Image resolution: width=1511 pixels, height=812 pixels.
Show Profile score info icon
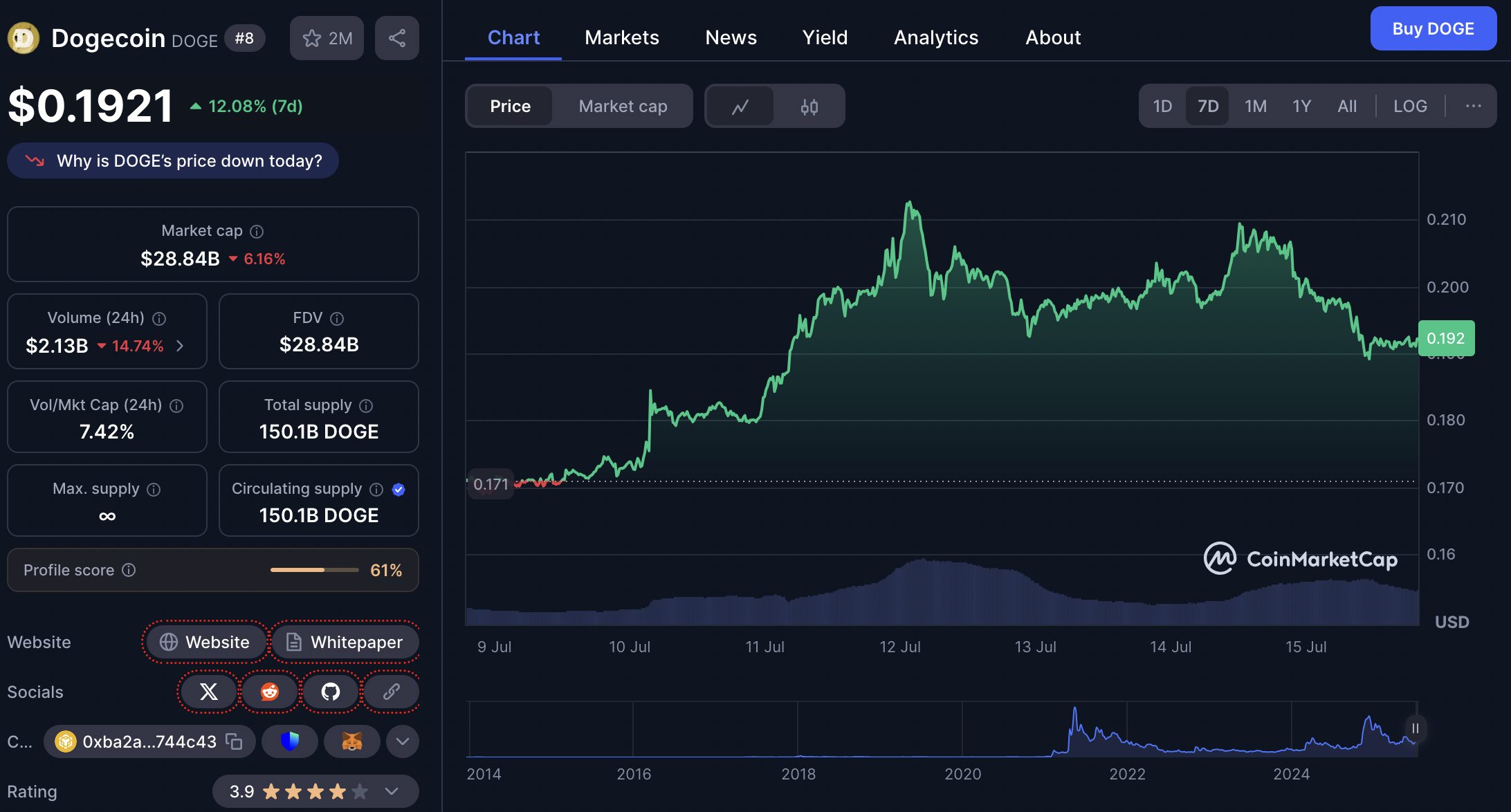(129, 570)
